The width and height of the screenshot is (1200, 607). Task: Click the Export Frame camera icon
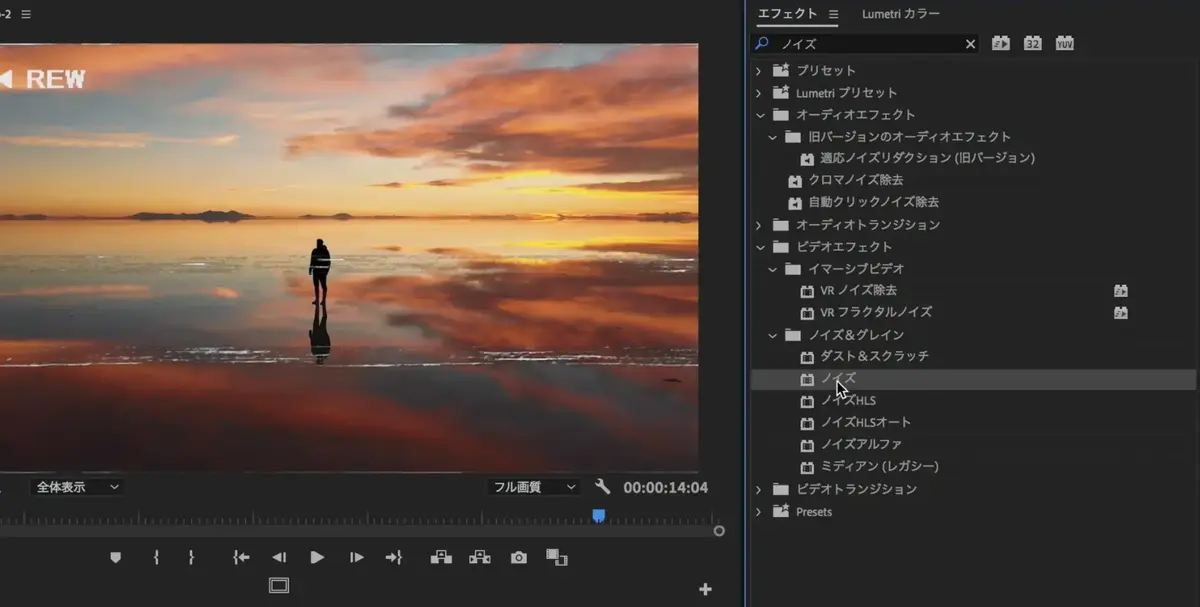pyautogui.click(x=518, y=558)
